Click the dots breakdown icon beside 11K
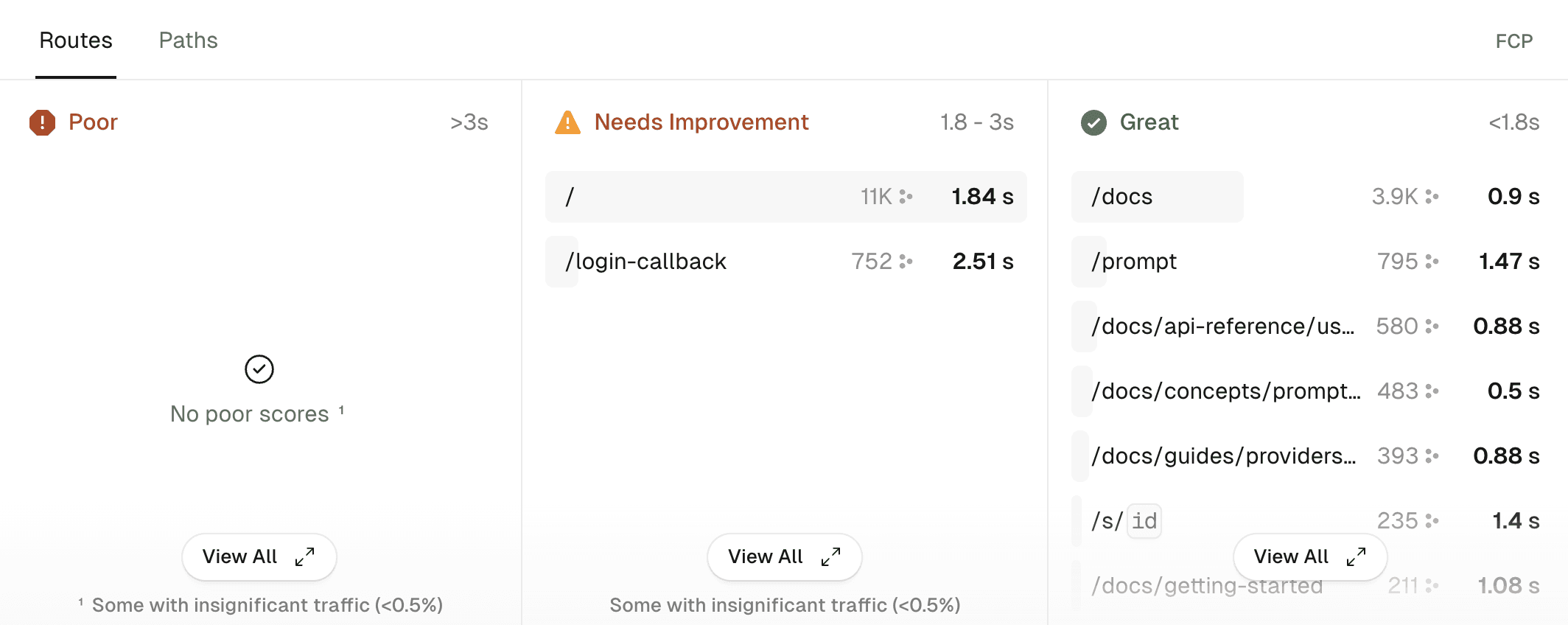The height and width of the screenshot is (625, 1568). pyautogui.click(x=909, y=197)
